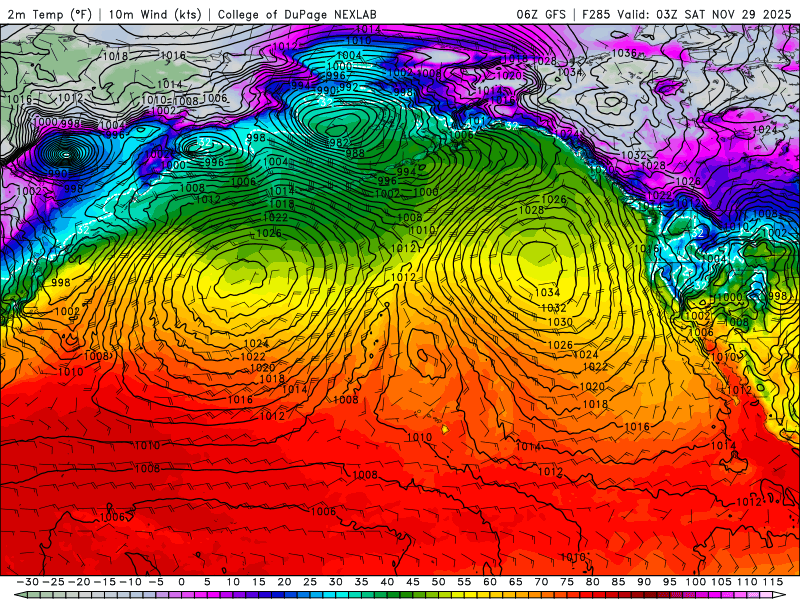The image size is (800, 600).
Task: Click the 0 label on temperature scale
Action: click(x=182, y=582)
